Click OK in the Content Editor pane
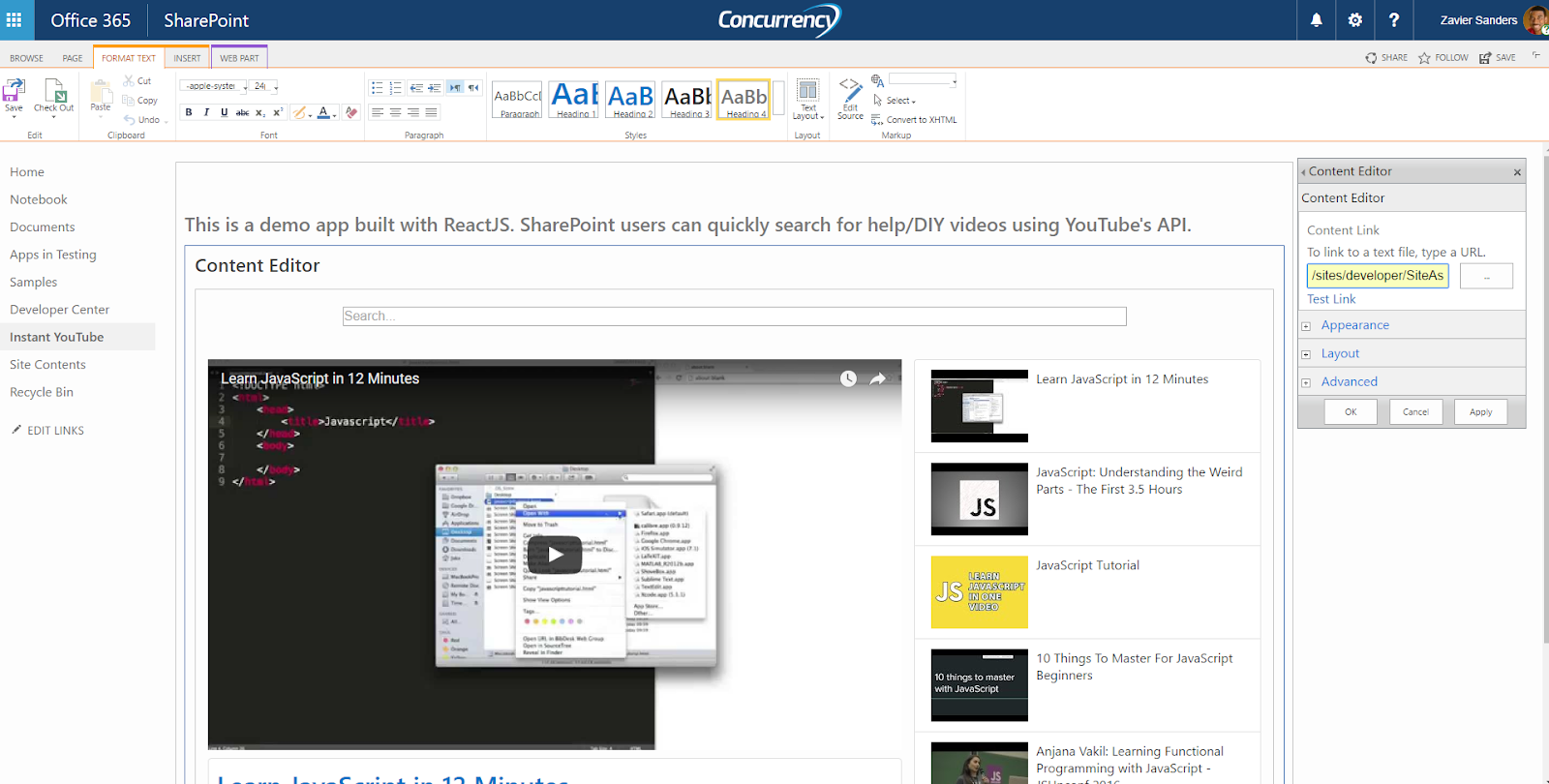The image size is (1549, 784). (1351, 411)
